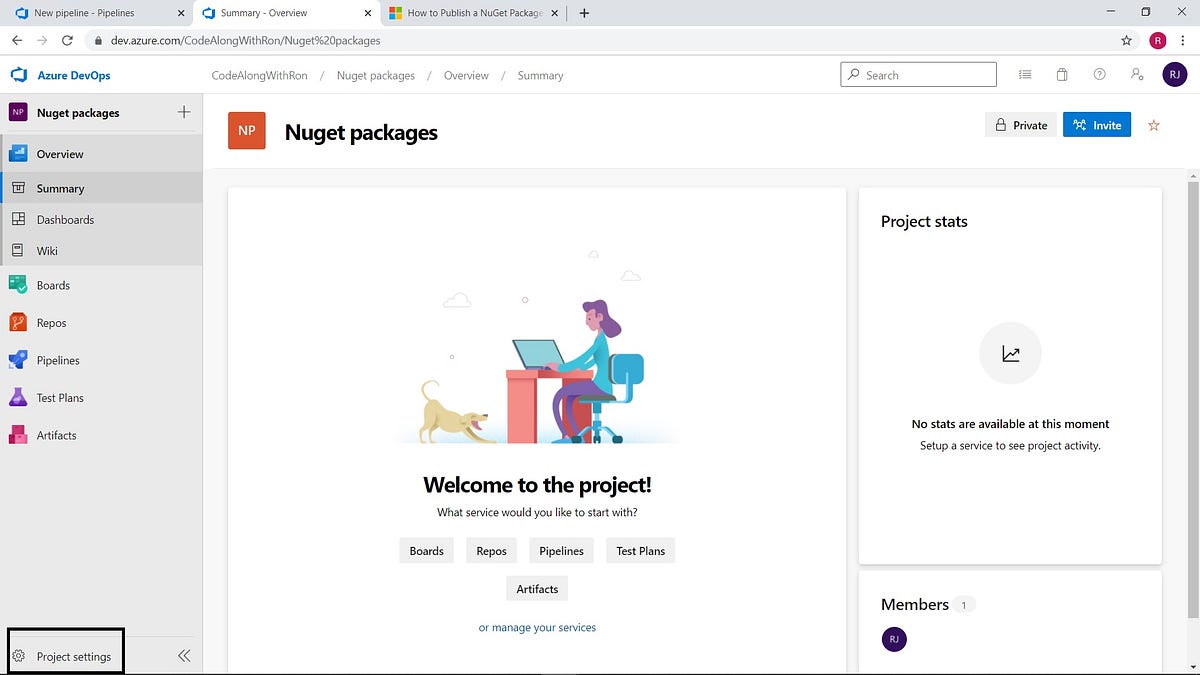Click the Boards service button
The width and height of the screenshot is (1200, 675).
[426, 551]
